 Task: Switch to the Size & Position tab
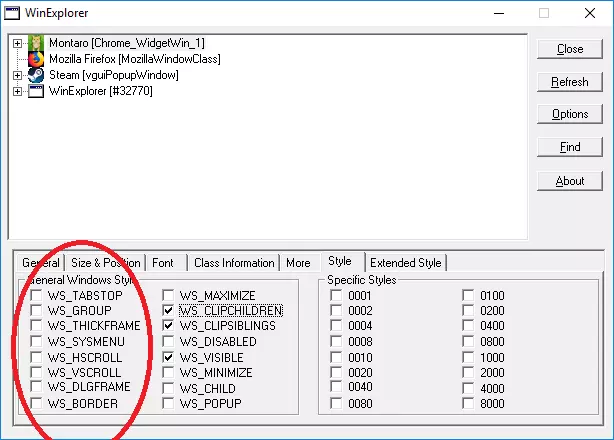[x=106, y=263]
